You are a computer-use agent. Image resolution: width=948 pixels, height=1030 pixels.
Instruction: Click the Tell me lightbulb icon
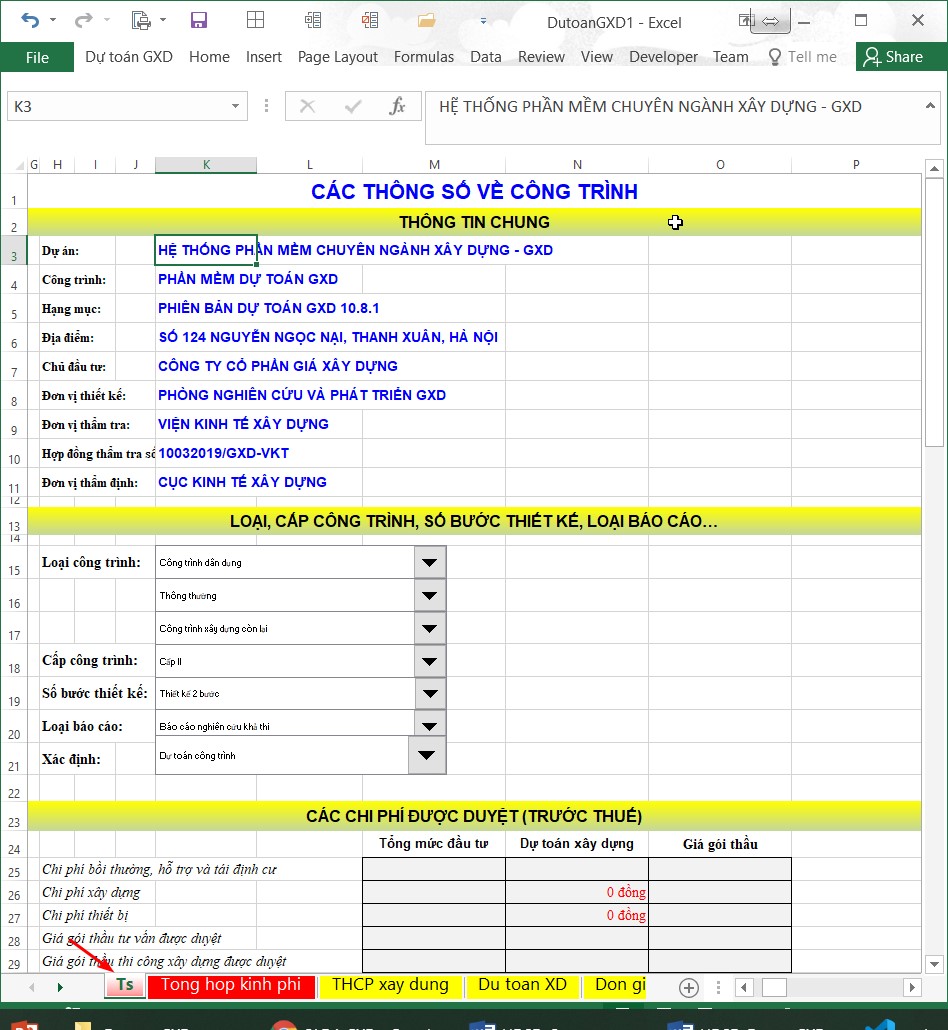(x=772, y=57)
